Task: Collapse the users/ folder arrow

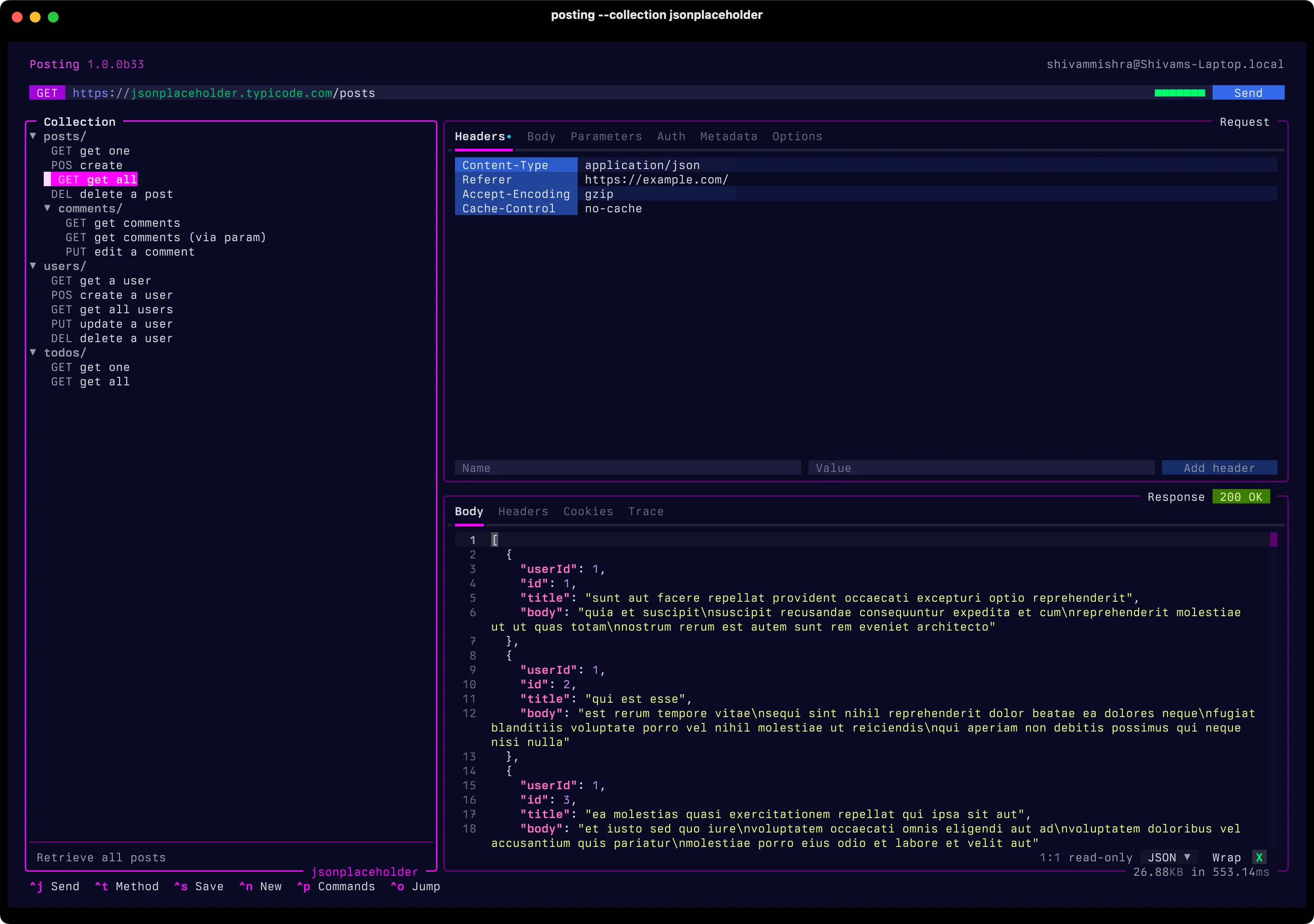Action: [x=33, y=266]
